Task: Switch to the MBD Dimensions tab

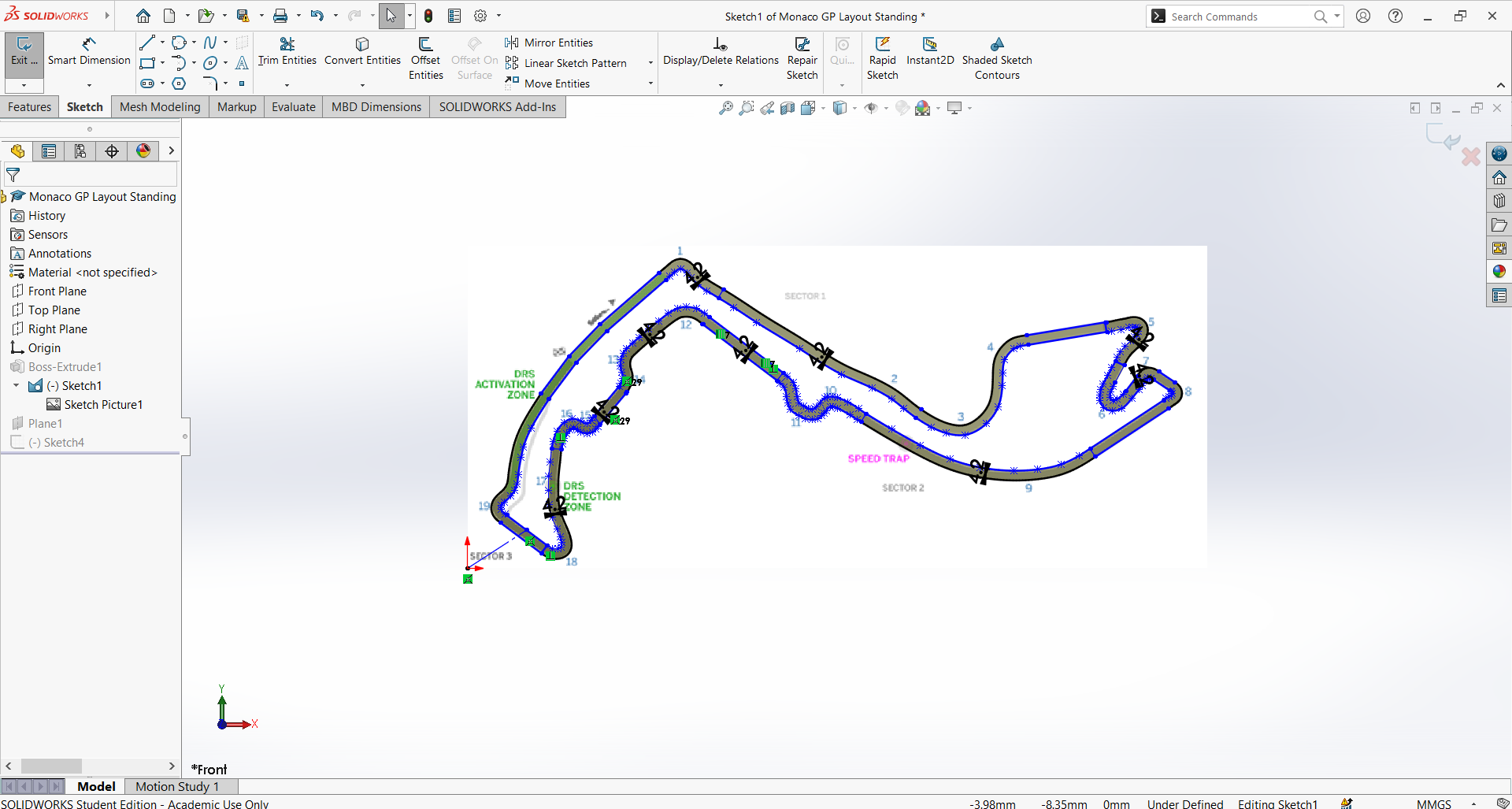Action: coord(376,107)
